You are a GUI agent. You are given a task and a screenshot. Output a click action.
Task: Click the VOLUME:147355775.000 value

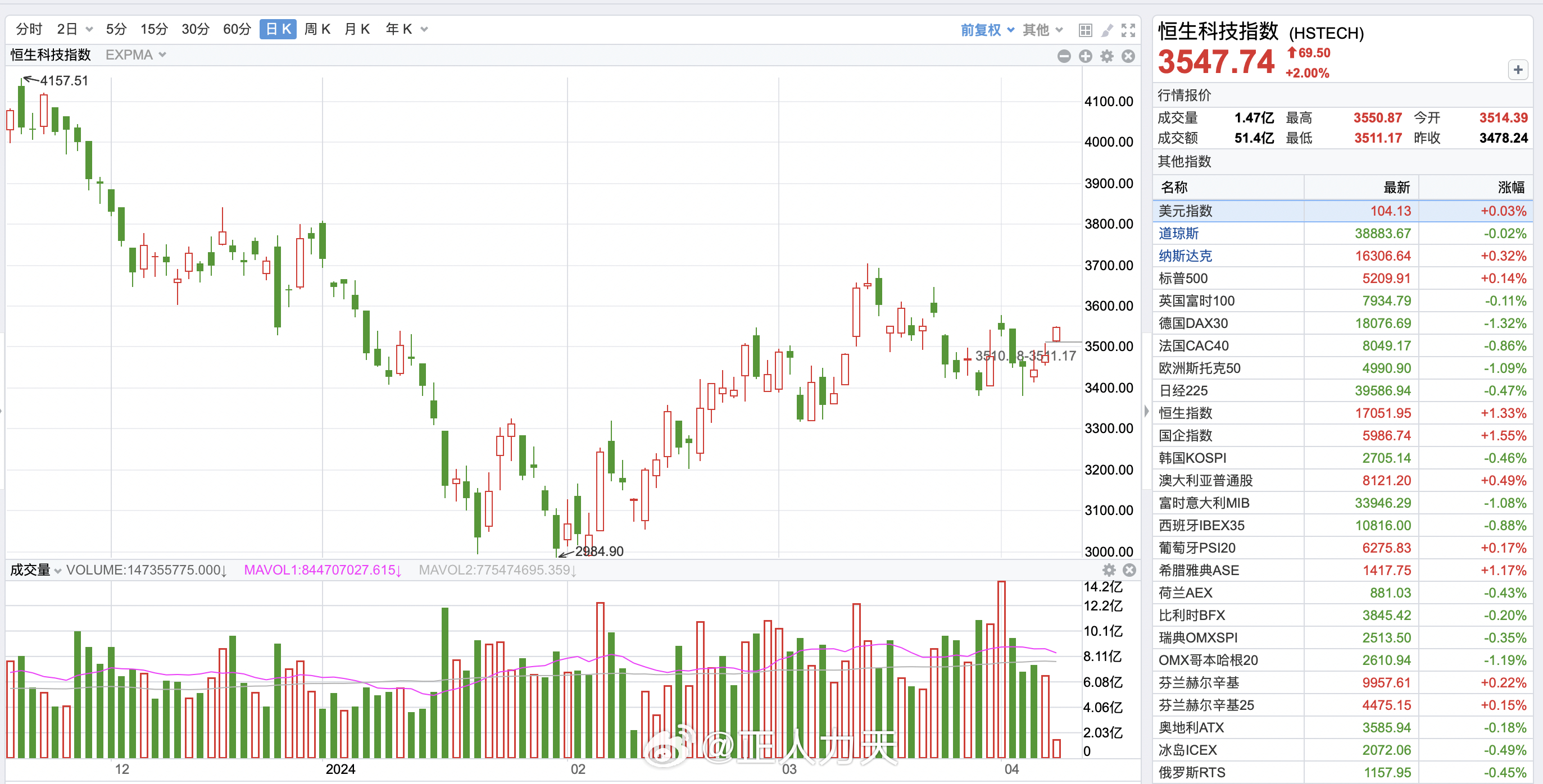(x=146, y=569)
